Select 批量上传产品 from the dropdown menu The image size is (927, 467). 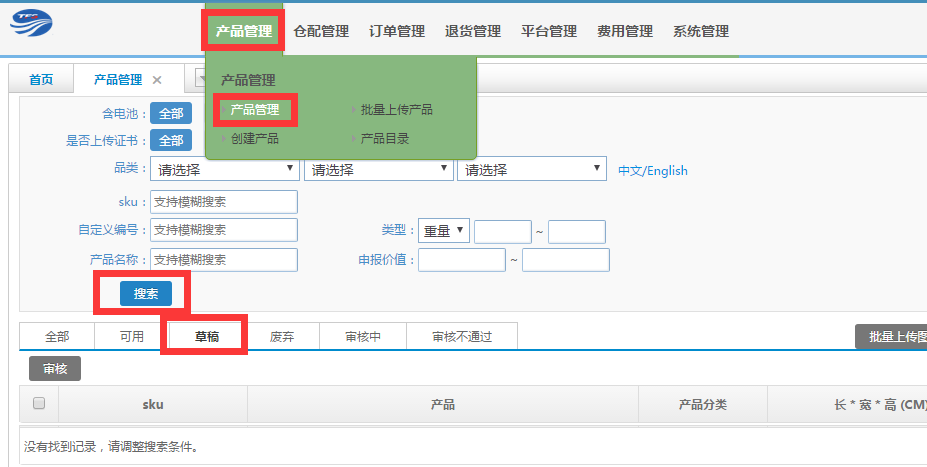tap(396, 109)
